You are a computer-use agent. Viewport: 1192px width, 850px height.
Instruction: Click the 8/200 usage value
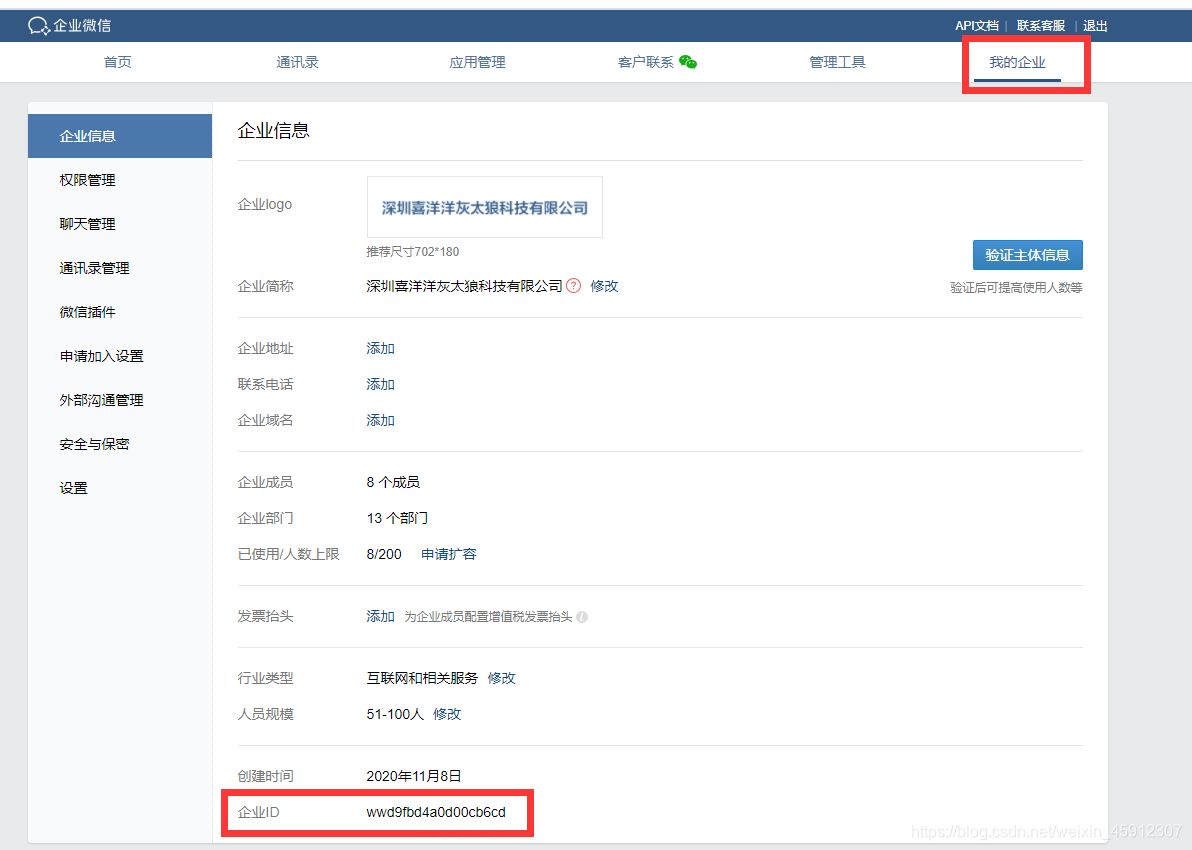point(384,554)
